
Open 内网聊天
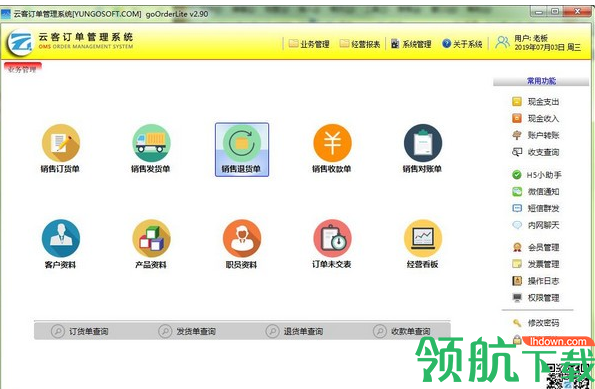coord(535,225)
